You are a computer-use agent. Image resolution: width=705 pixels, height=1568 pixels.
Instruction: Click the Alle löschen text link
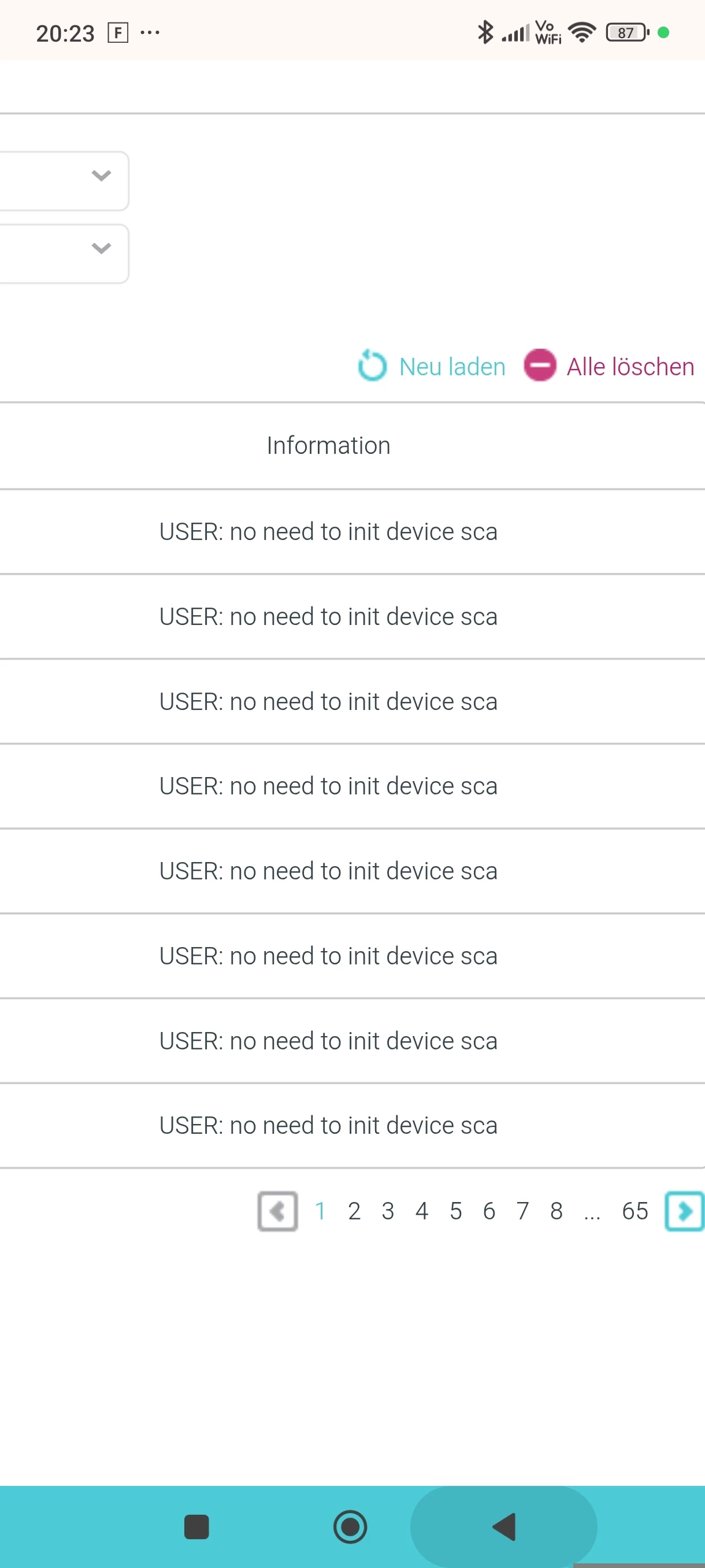click(x=630, y=367)
